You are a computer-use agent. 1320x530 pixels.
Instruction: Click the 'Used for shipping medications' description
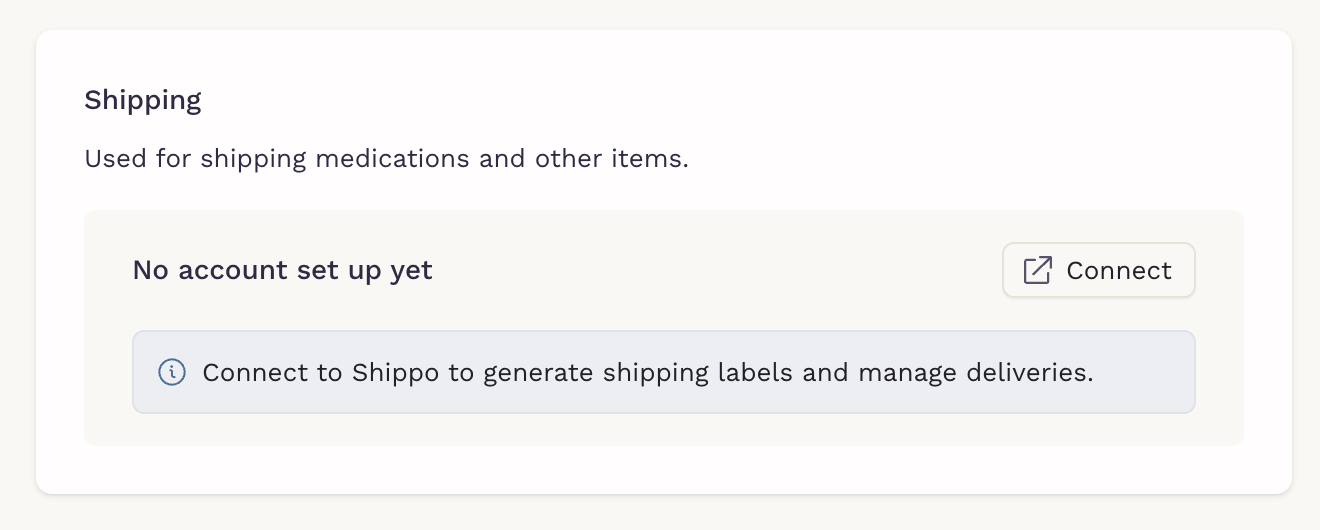(387, 159)
